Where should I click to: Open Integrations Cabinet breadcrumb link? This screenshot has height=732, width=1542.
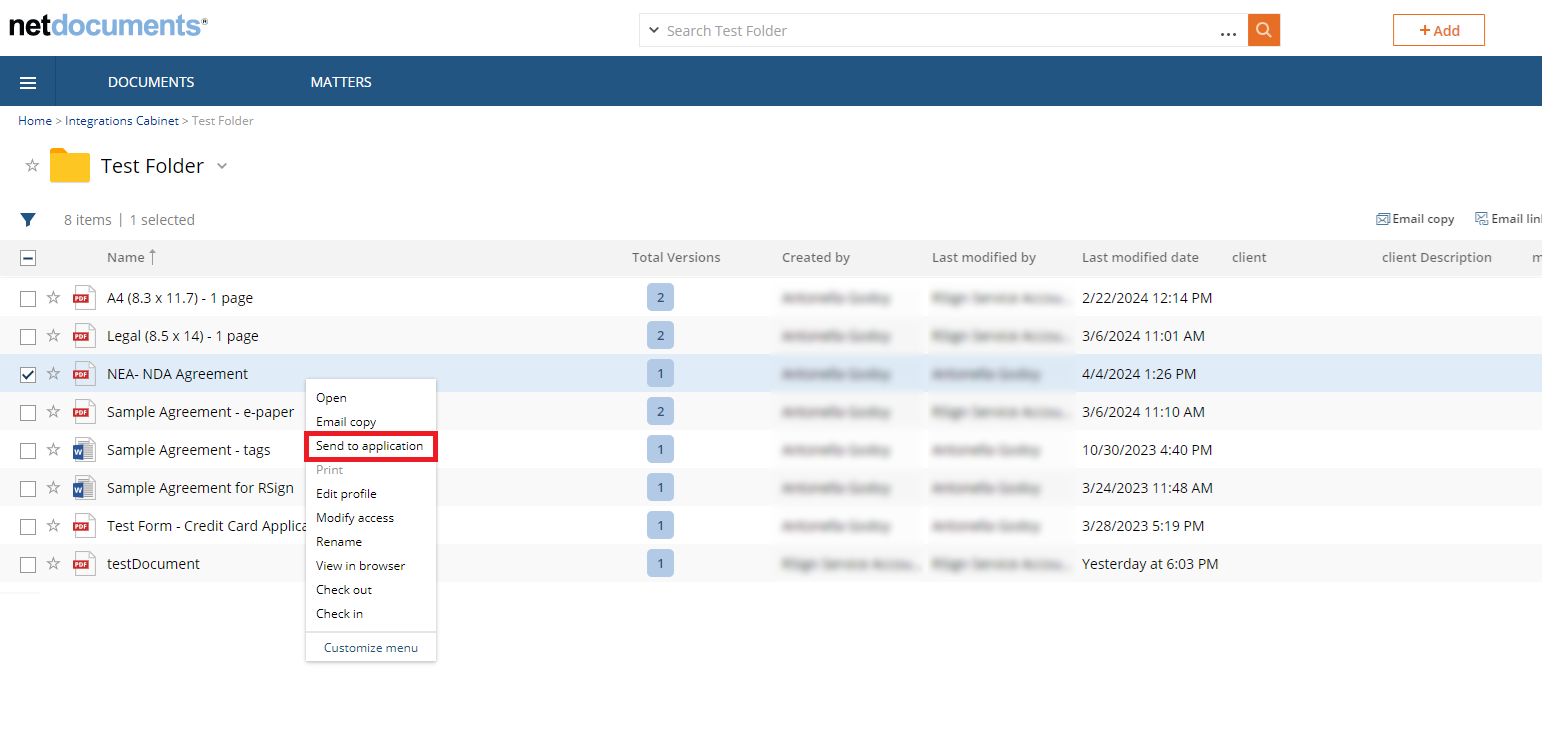click(122, 121)
